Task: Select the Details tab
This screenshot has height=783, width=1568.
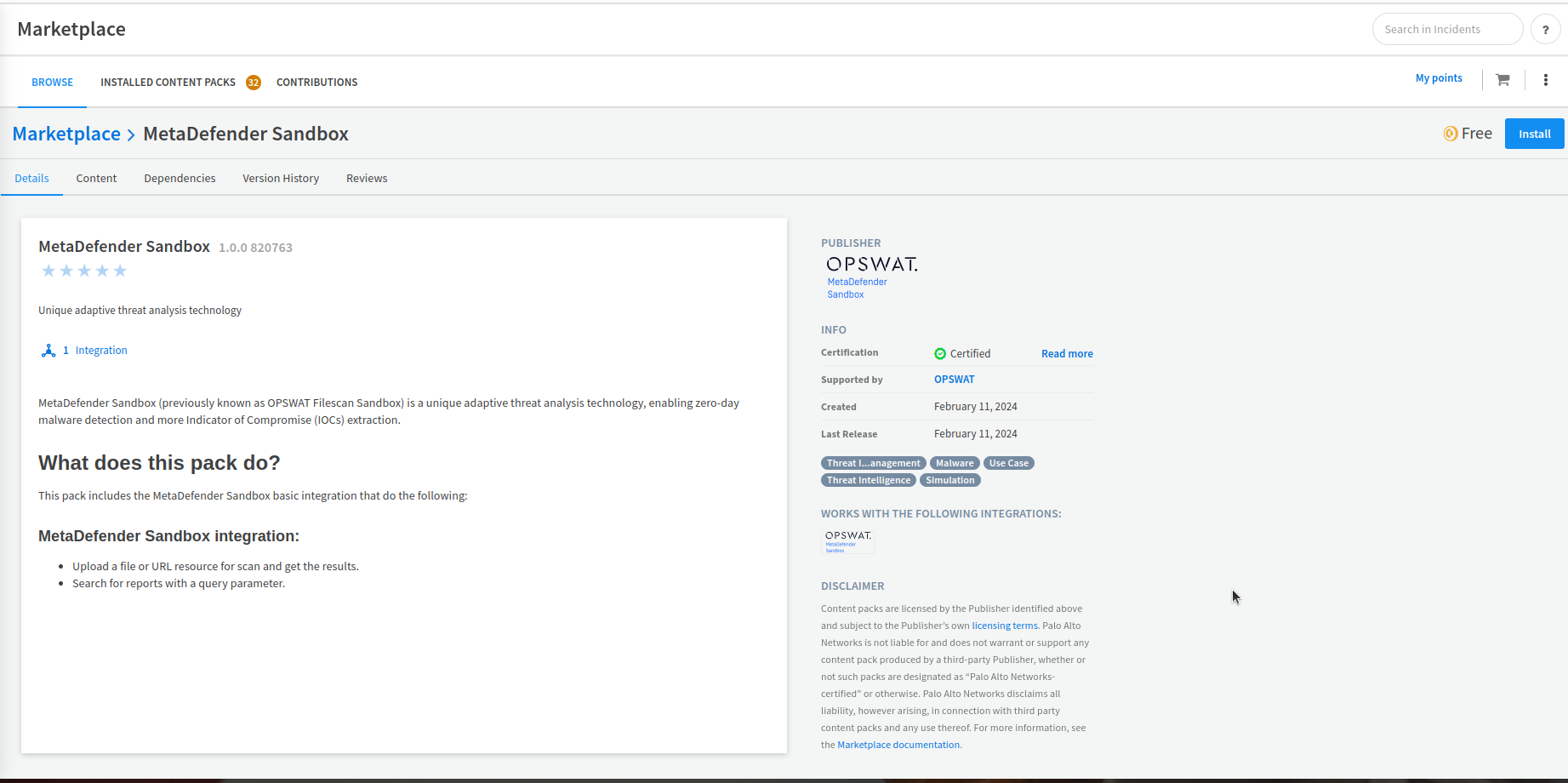Action: pos(31,179)
